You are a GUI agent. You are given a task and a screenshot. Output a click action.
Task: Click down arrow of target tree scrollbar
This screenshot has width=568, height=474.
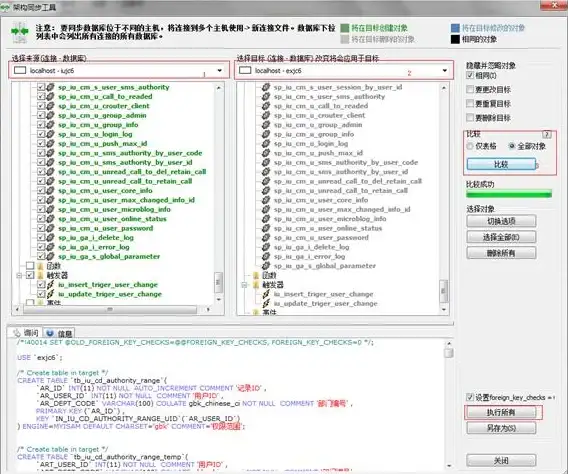444,310
